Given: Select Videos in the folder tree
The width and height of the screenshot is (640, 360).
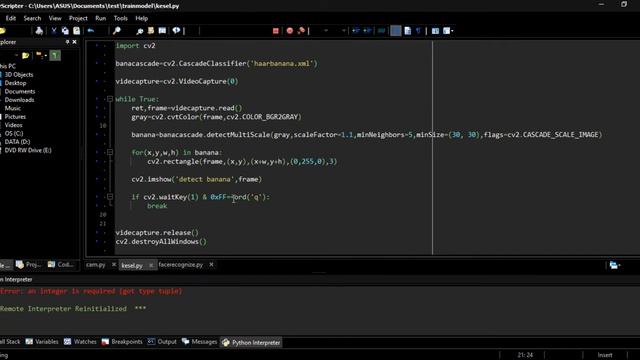Looking at the screenshot, I should point(13,125).
